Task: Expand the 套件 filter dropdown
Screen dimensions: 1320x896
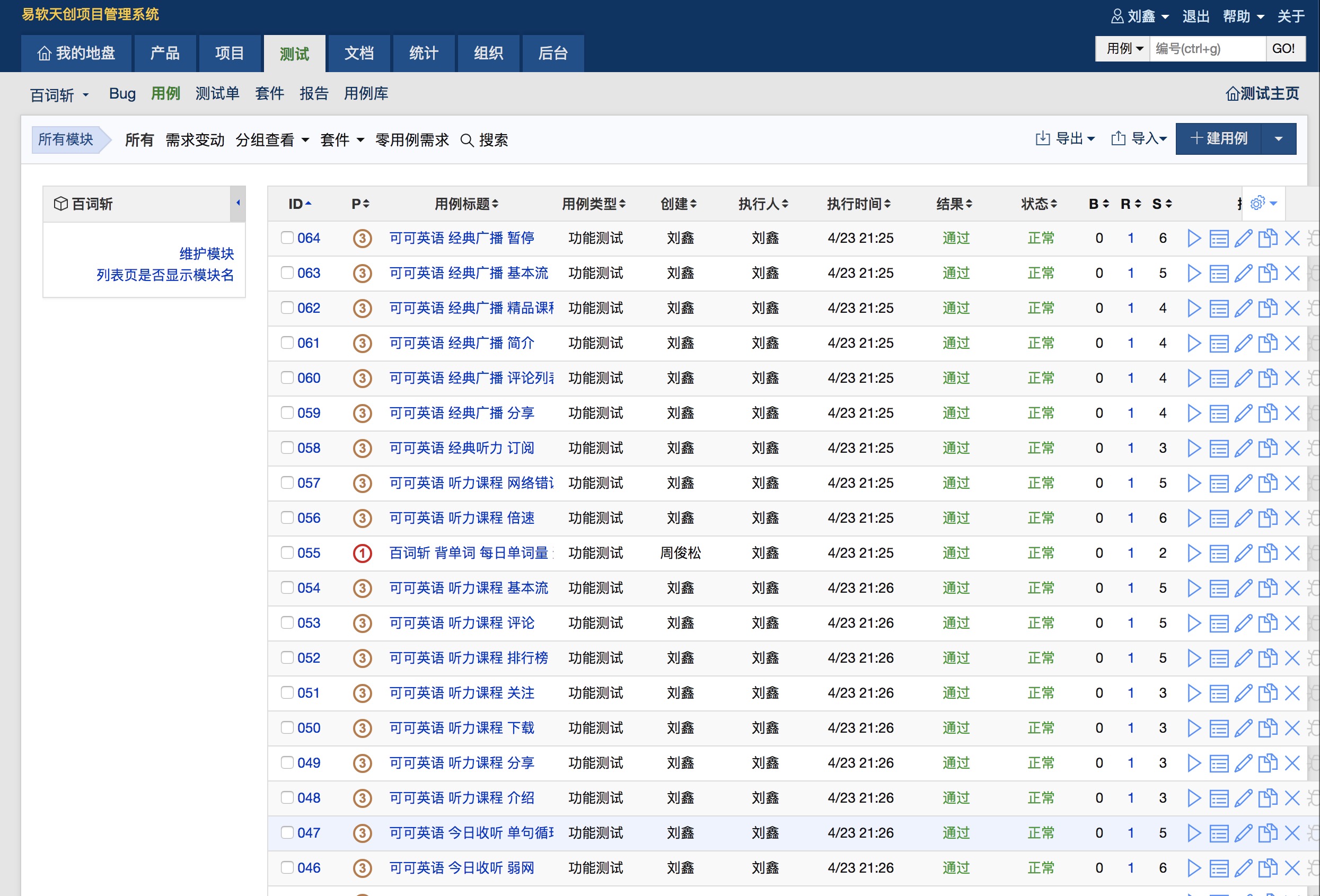Action: pos(342,140)
